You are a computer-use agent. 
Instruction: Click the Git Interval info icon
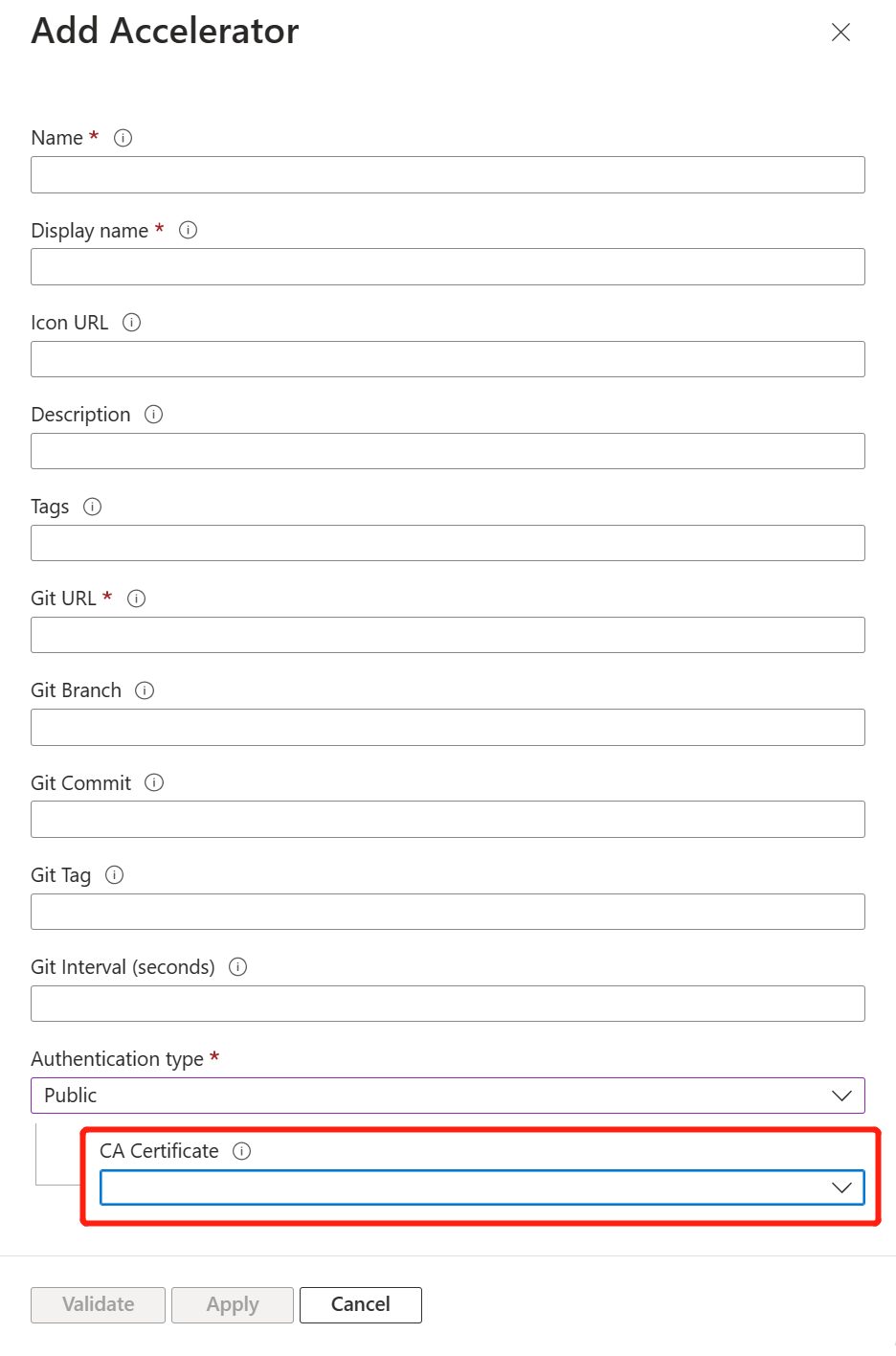point(238,967)
